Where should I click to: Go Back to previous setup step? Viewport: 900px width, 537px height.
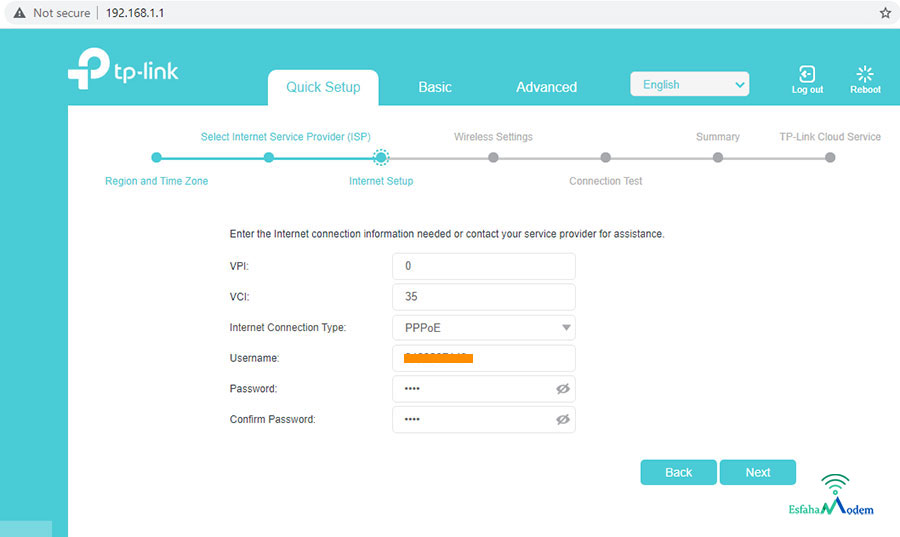(x=678, y=472)
